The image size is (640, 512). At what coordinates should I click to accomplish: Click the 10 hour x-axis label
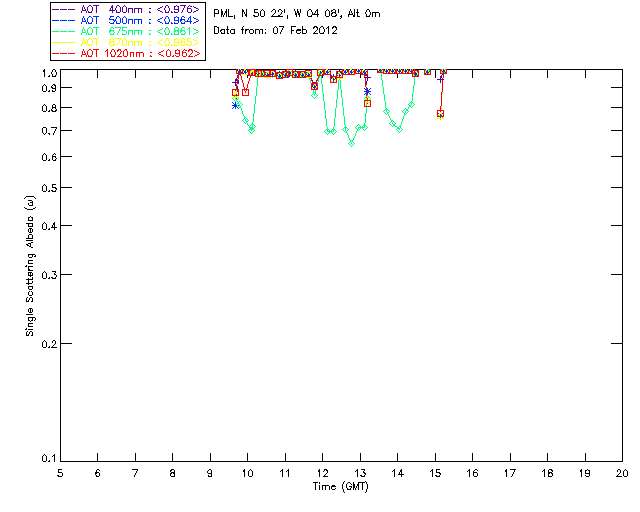(x=247, y=473)
